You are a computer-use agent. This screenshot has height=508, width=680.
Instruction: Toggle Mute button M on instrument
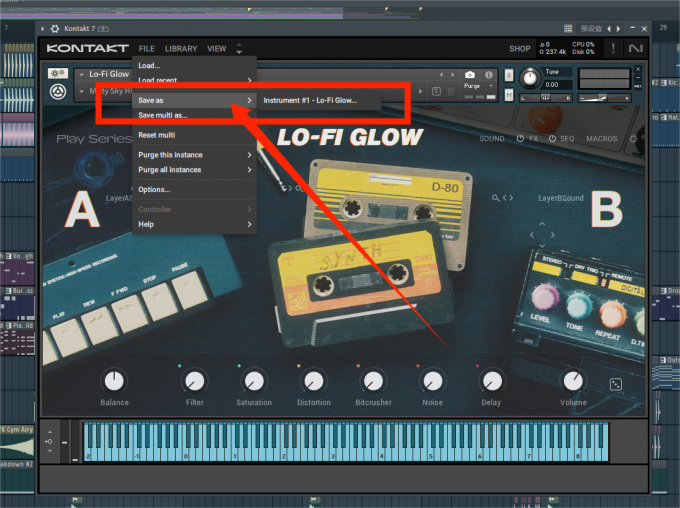[x=509, y=94]
